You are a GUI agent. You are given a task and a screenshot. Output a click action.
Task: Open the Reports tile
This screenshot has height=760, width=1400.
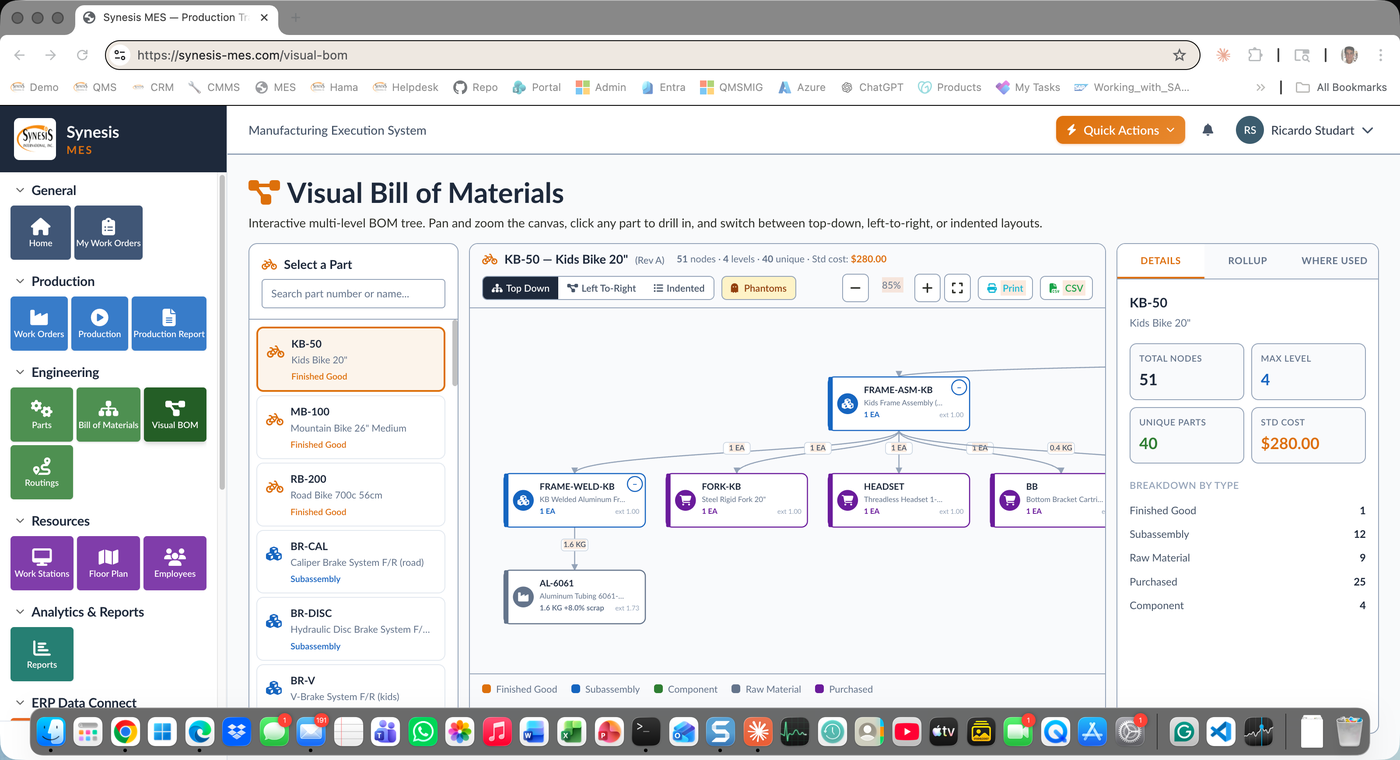[41, 654]
